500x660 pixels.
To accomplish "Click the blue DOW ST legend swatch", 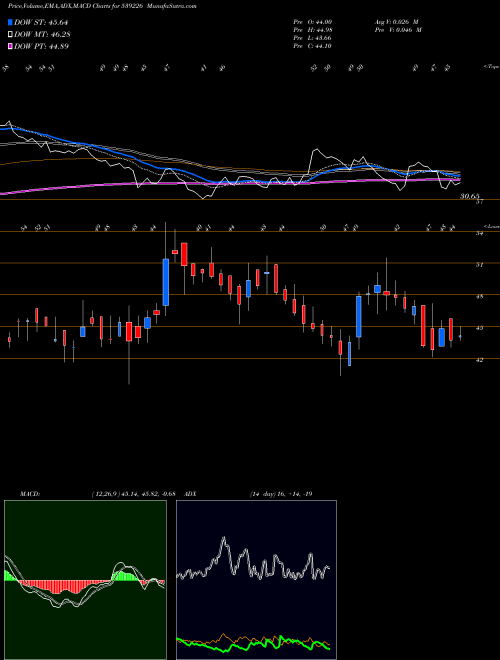I will coord(10,22).
